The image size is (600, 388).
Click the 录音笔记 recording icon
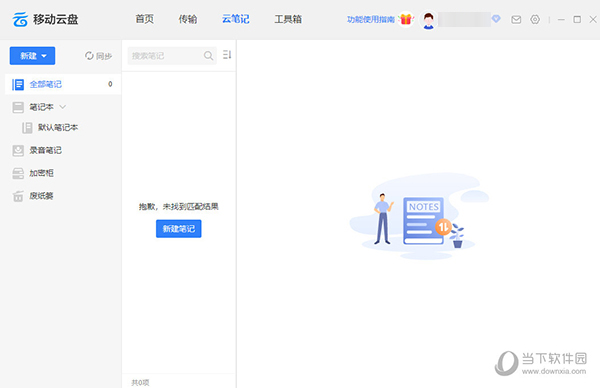pos(18,151)
